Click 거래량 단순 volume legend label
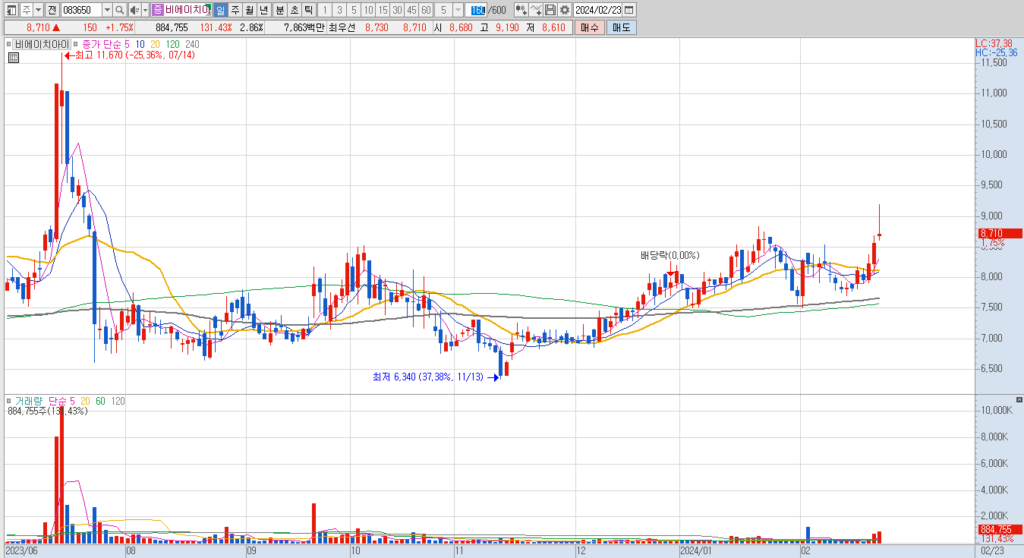 [x=45, y=401]
